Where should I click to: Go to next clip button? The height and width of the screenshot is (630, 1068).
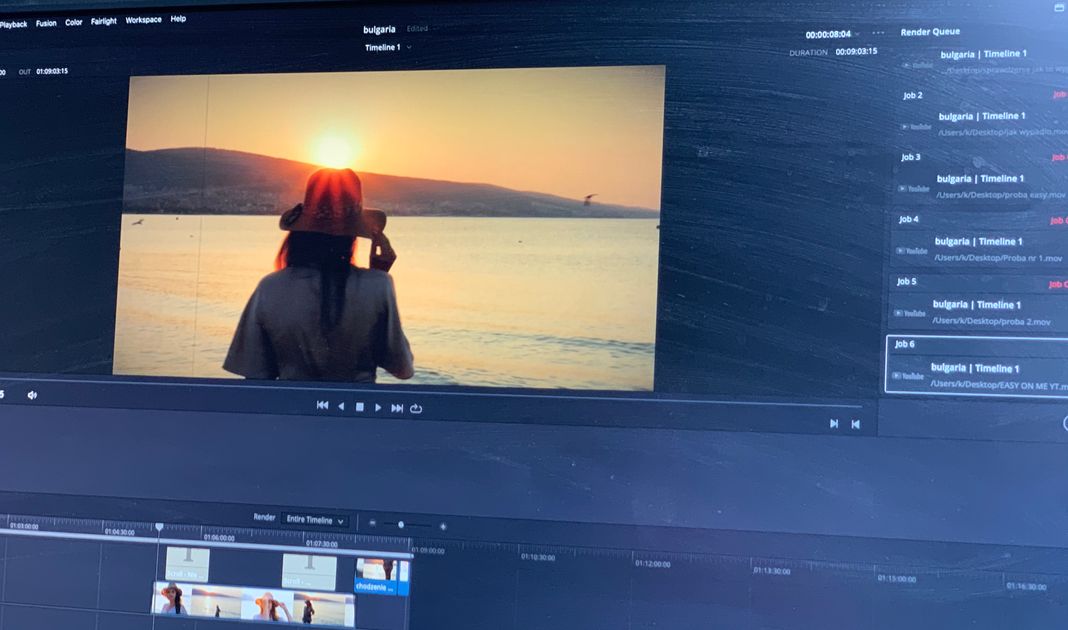tap(834, 423)
